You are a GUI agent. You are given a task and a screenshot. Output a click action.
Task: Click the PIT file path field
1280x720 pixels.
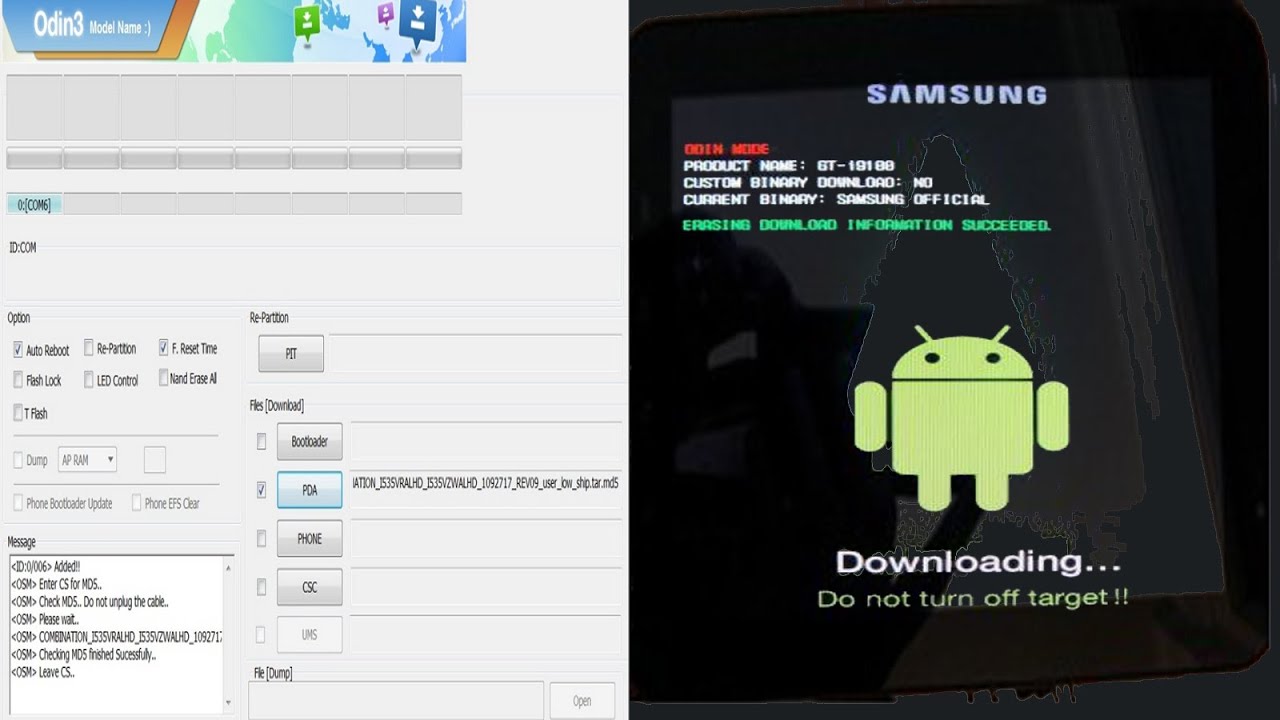click(476, 354)
